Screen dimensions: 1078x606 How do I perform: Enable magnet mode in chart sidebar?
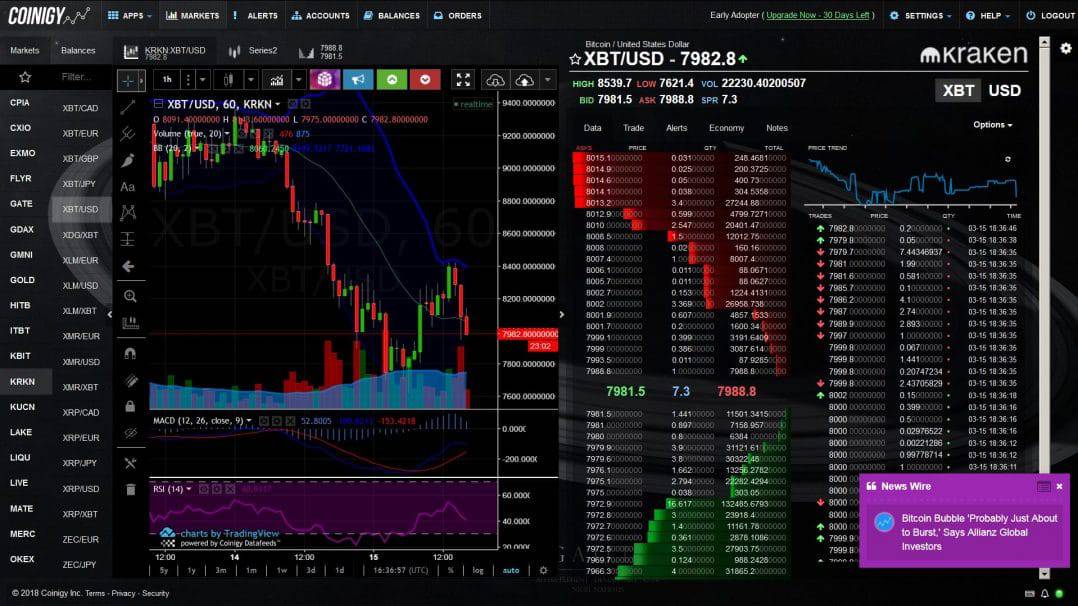point(130,354)
